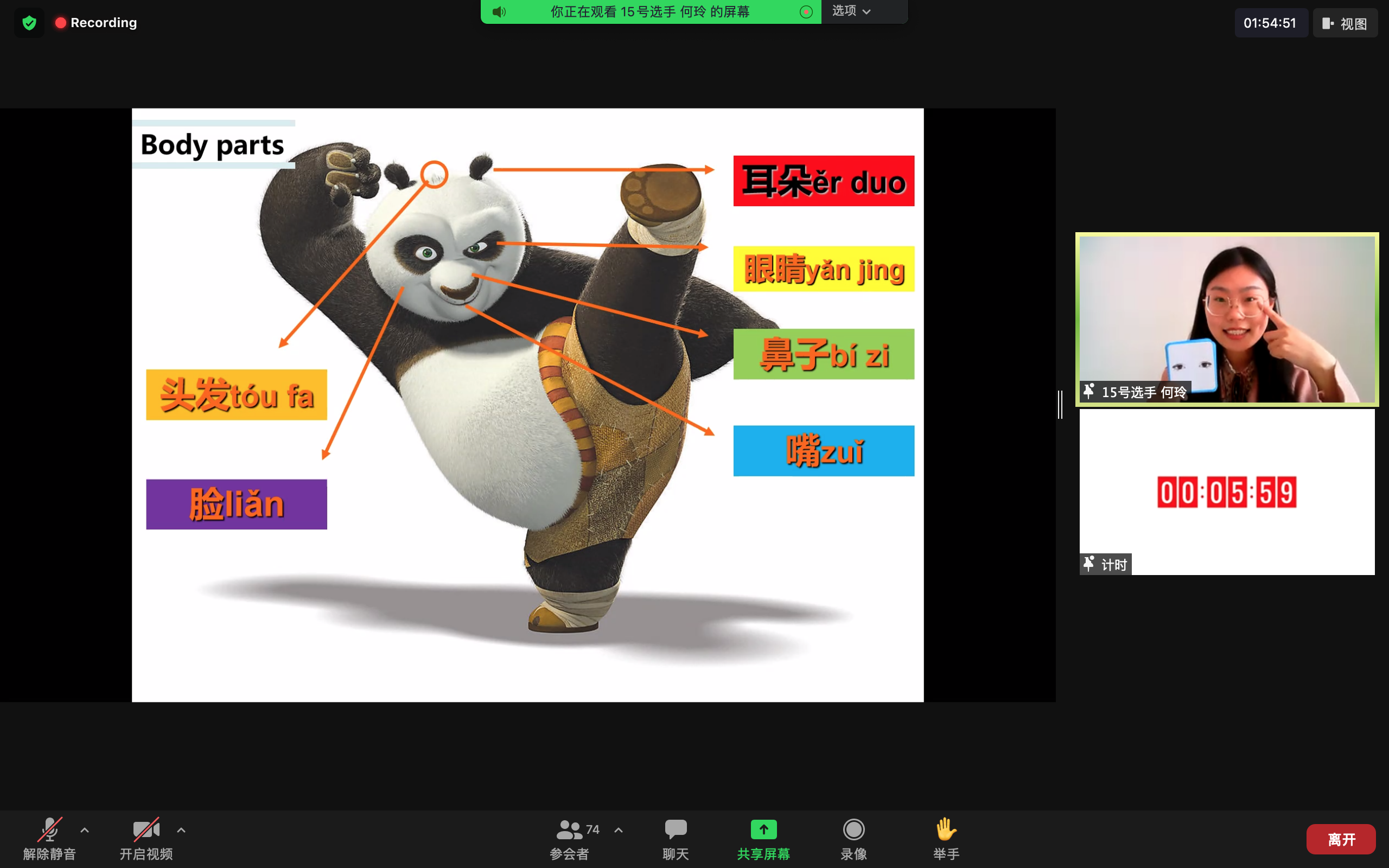Open the 聊天 chat panel

tap(676, 839)
